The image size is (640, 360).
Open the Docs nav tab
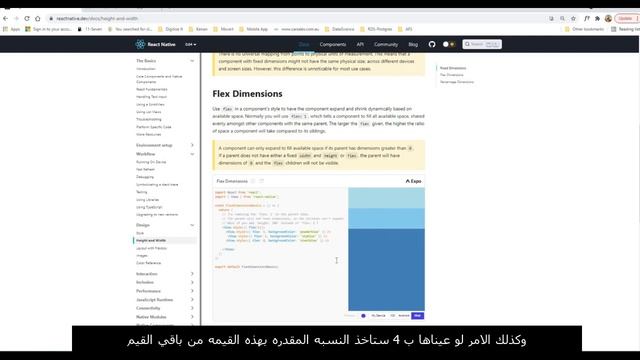[304, 44]
